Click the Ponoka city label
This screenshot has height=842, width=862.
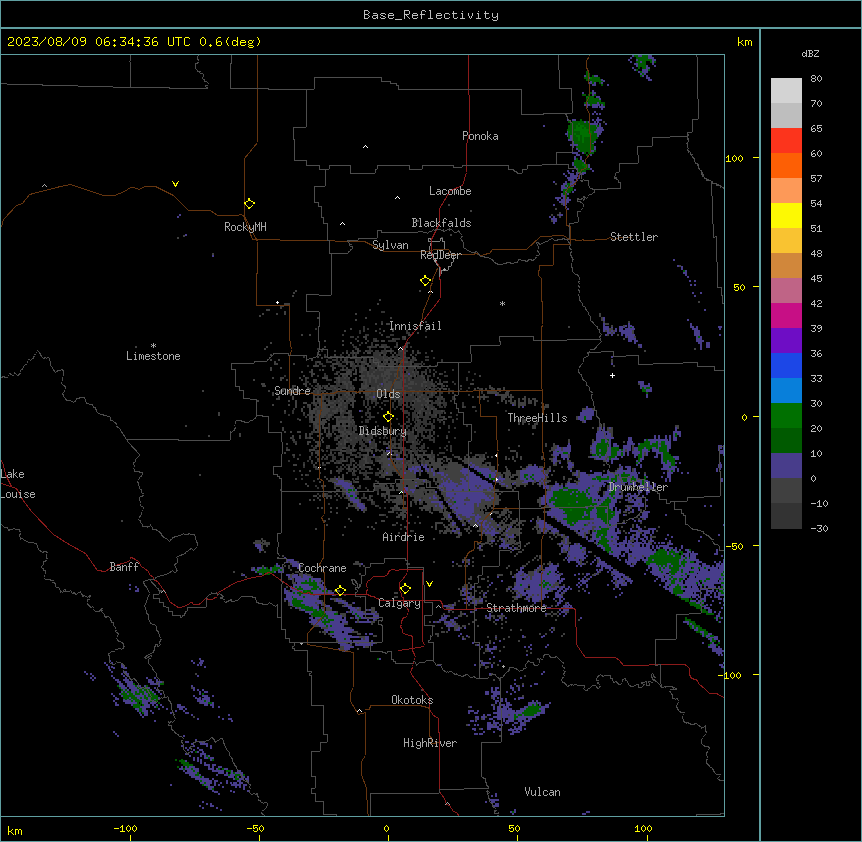tap(480, 136)
